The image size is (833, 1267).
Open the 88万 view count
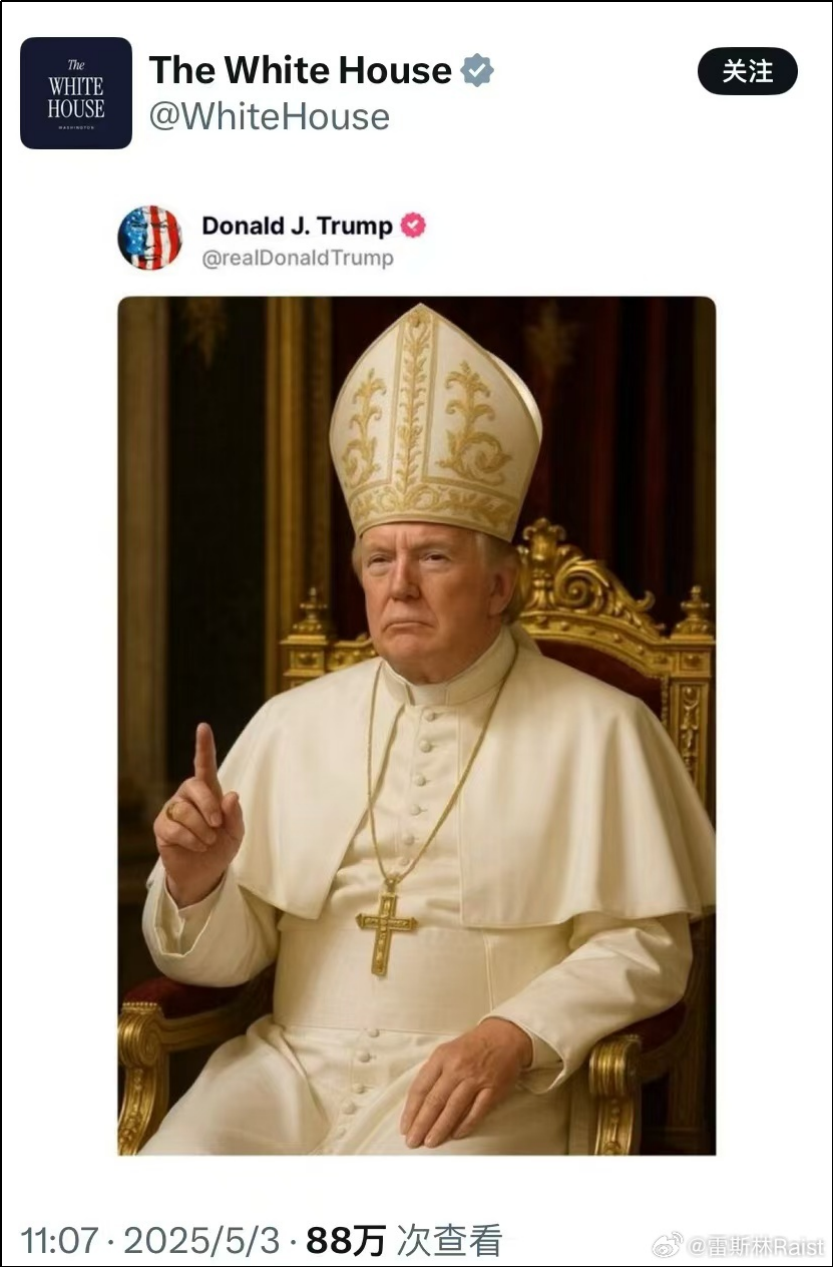345,1241
